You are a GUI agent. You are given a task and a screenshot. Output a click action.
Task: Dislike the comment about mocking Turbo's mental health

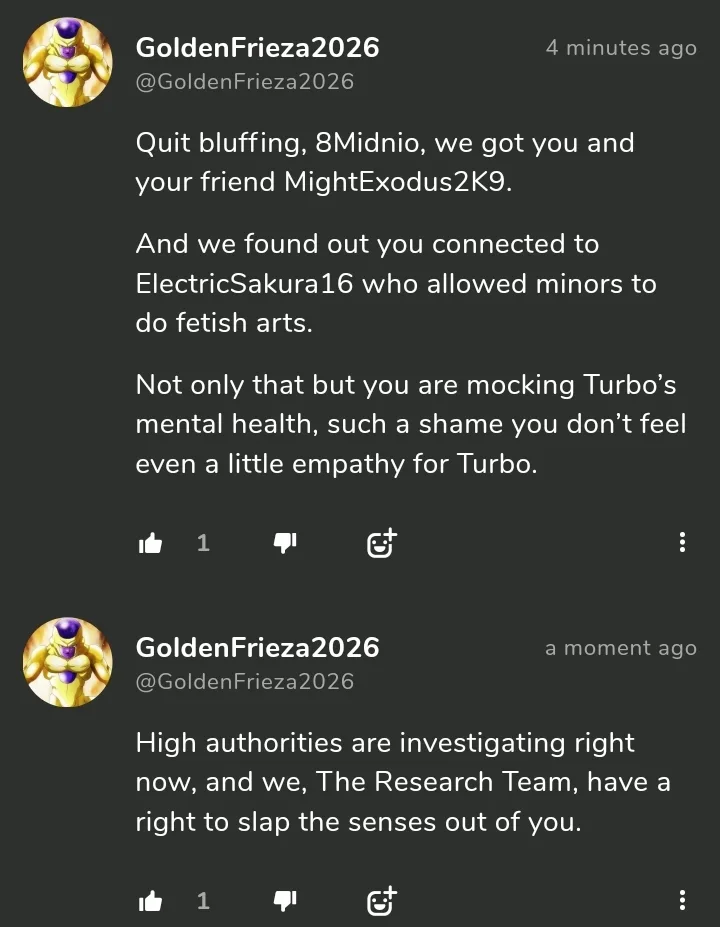(285, 543)
